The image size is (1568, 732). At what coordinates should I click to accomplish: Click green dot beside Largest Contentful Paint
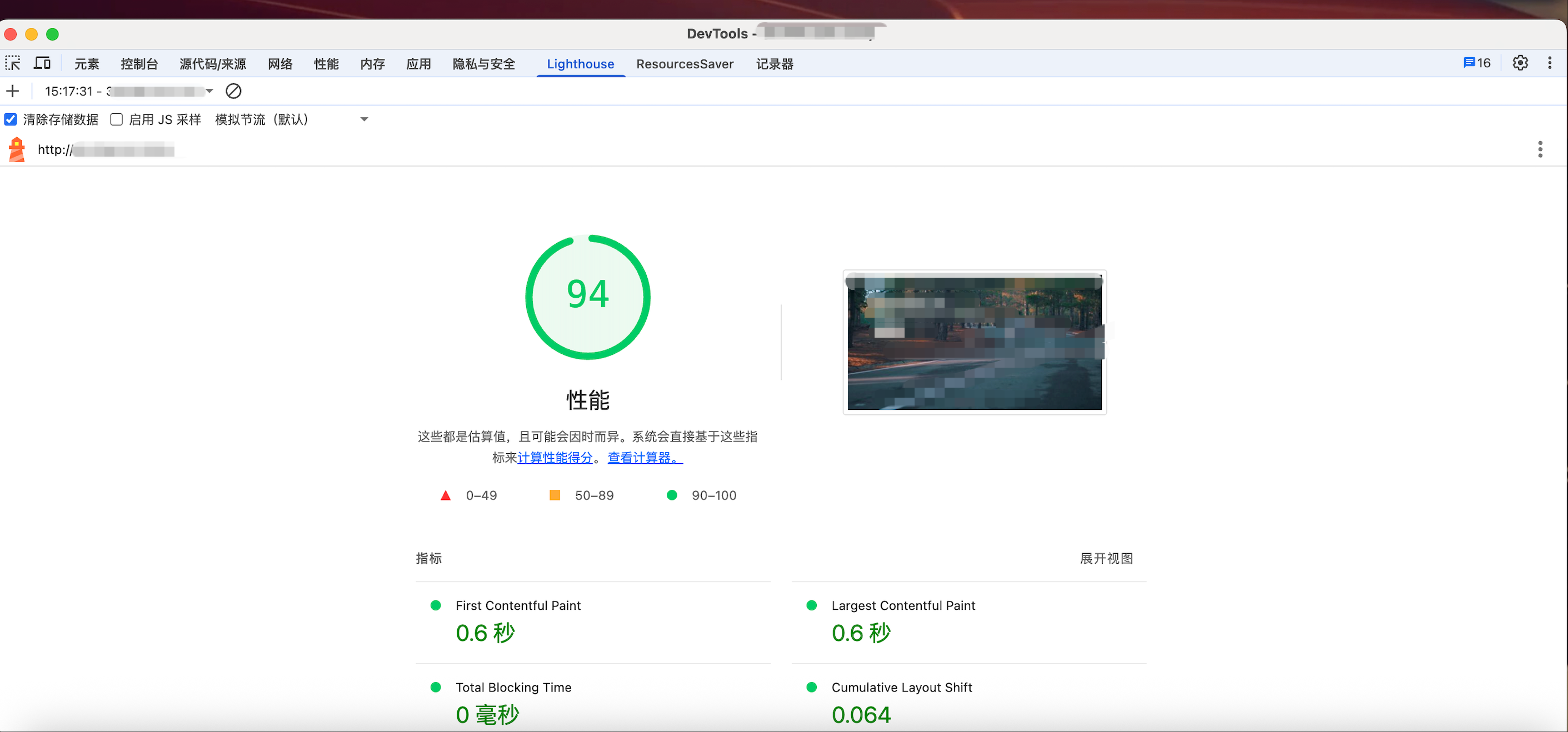(811, 605)
